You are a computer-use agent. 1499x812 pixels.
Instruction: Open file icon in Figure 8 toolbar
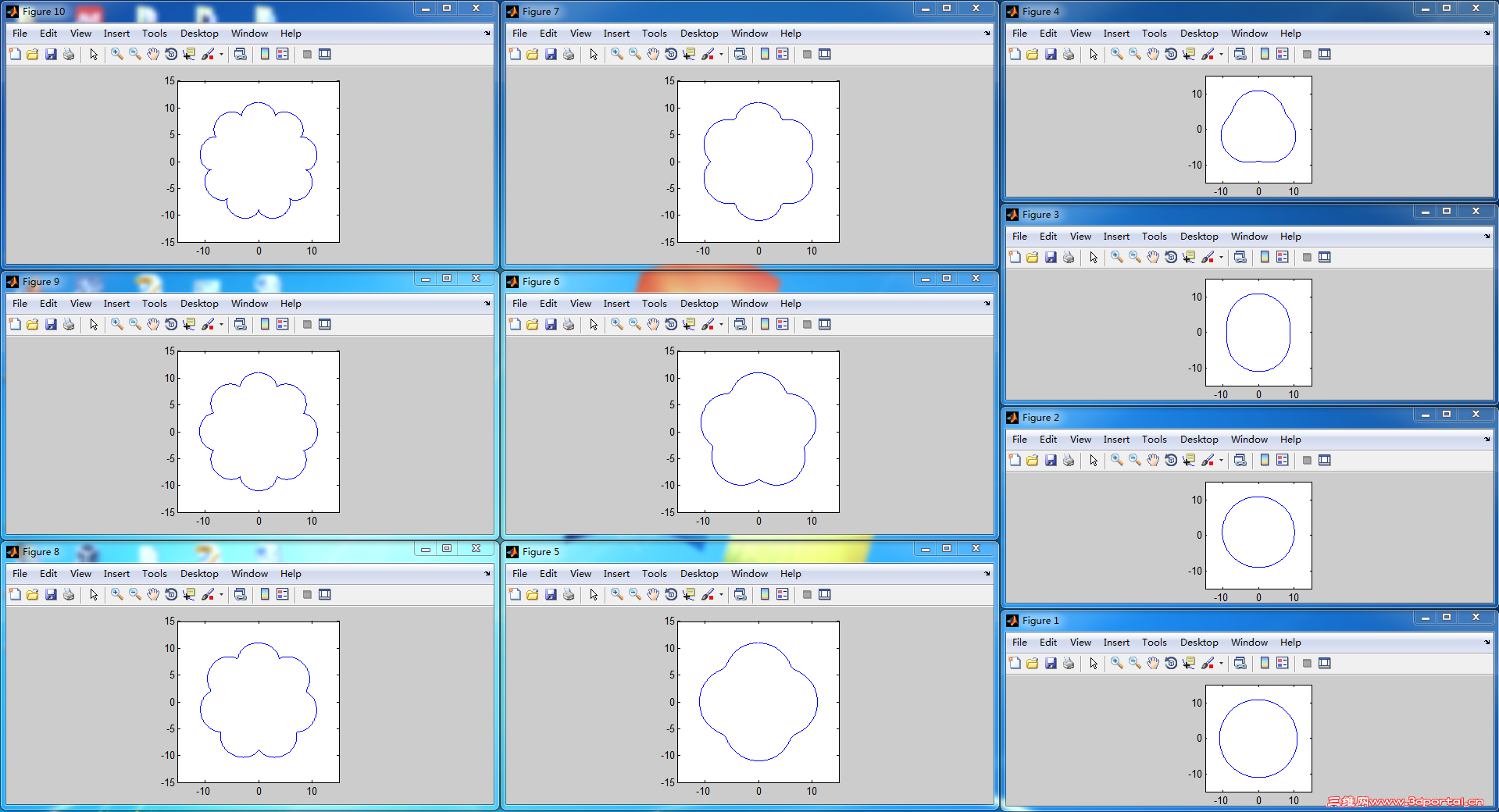click(x=33, y=594)
